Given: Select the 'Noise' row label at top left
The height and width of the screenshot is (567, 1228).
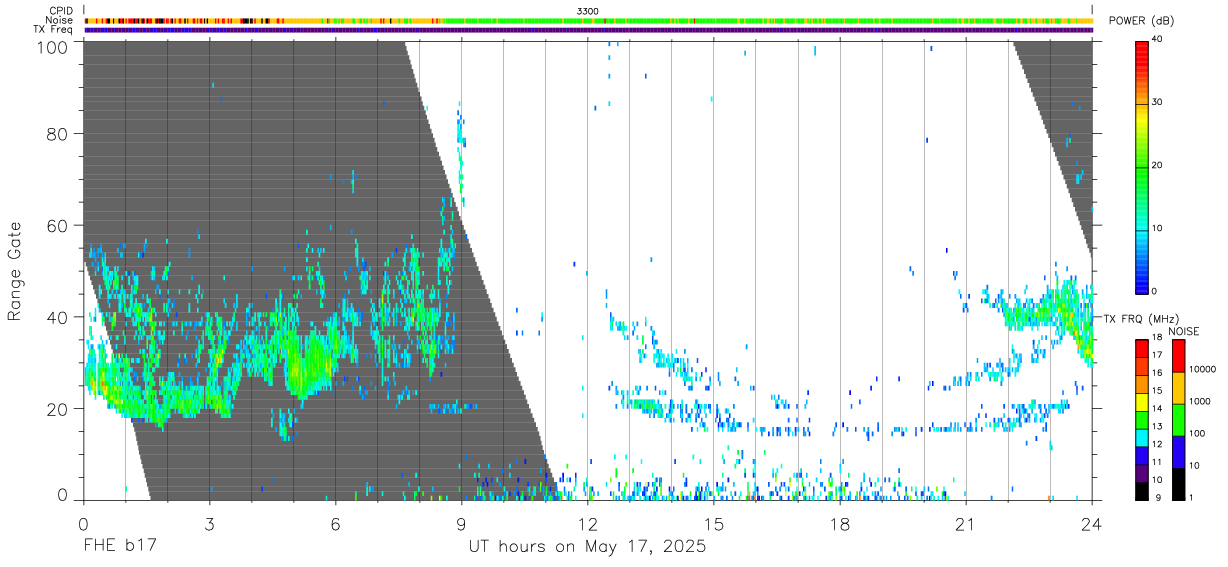Looking at the screenshot, I should click(59, 20).
